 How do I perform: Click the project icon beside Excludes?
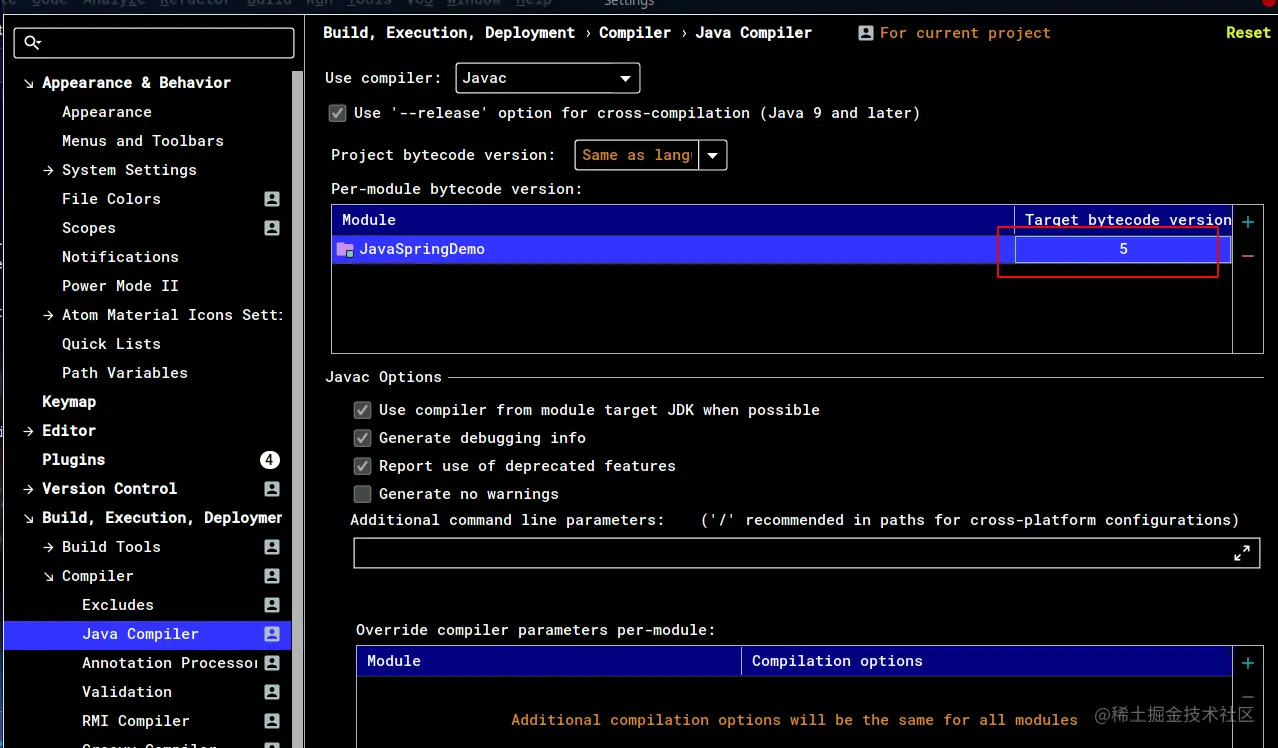272,605
